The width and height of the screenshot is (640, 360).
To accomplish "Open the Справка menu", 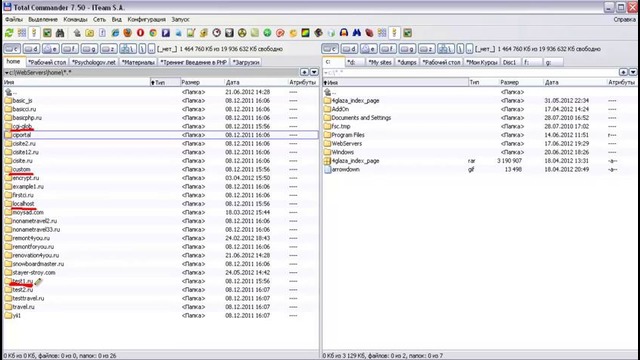I will tap(624, 19).
